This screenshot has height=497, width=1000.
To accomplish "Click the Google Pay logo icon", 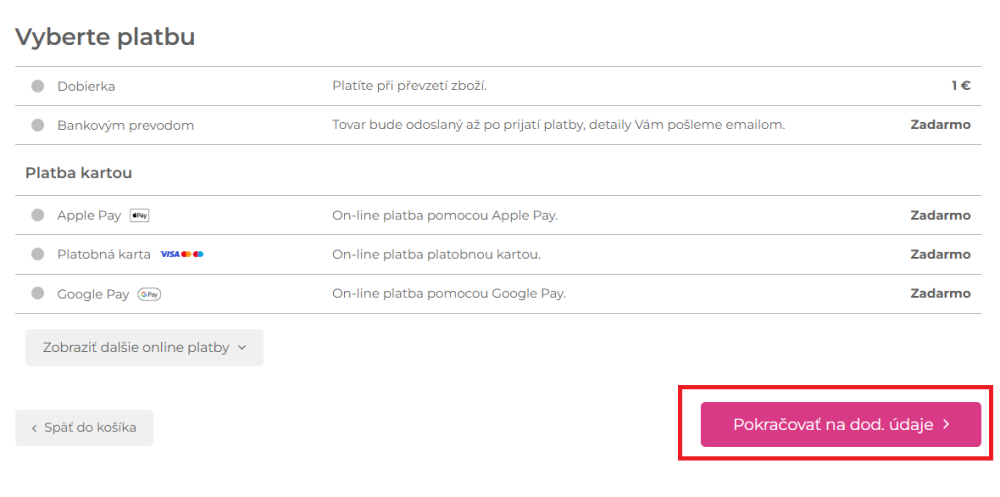I will click(149, 294).
